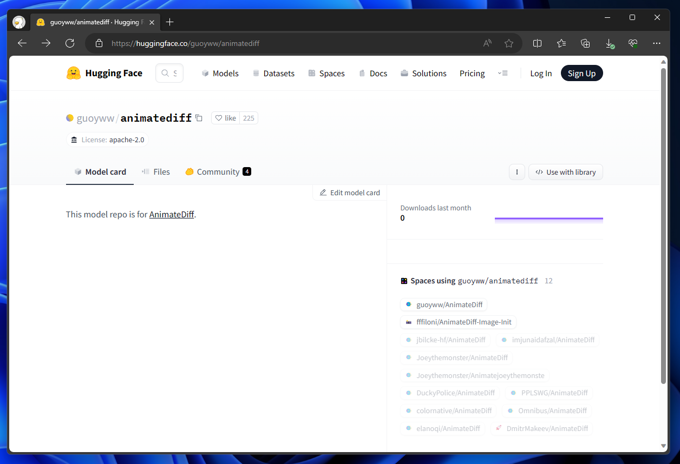This screenshot has height=464, width=680.
Task: Open the guoyww author link
Action: 95,118
